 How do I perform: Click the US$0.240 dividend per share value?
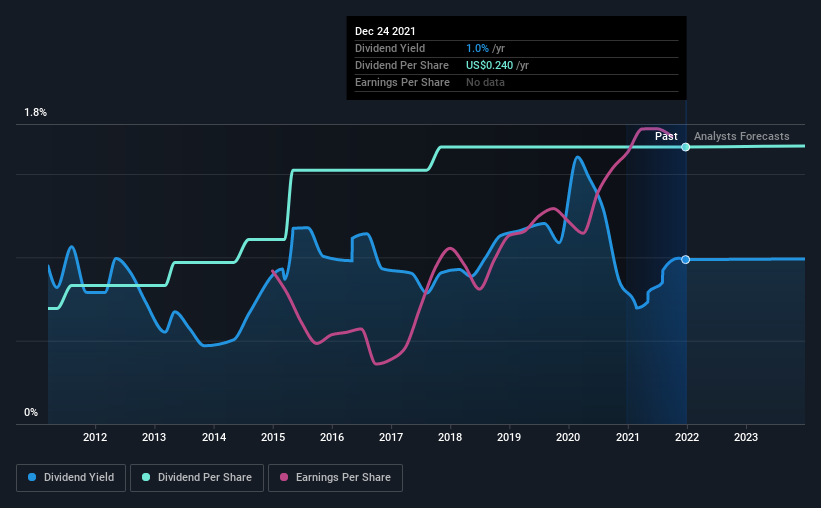point(490,65)
